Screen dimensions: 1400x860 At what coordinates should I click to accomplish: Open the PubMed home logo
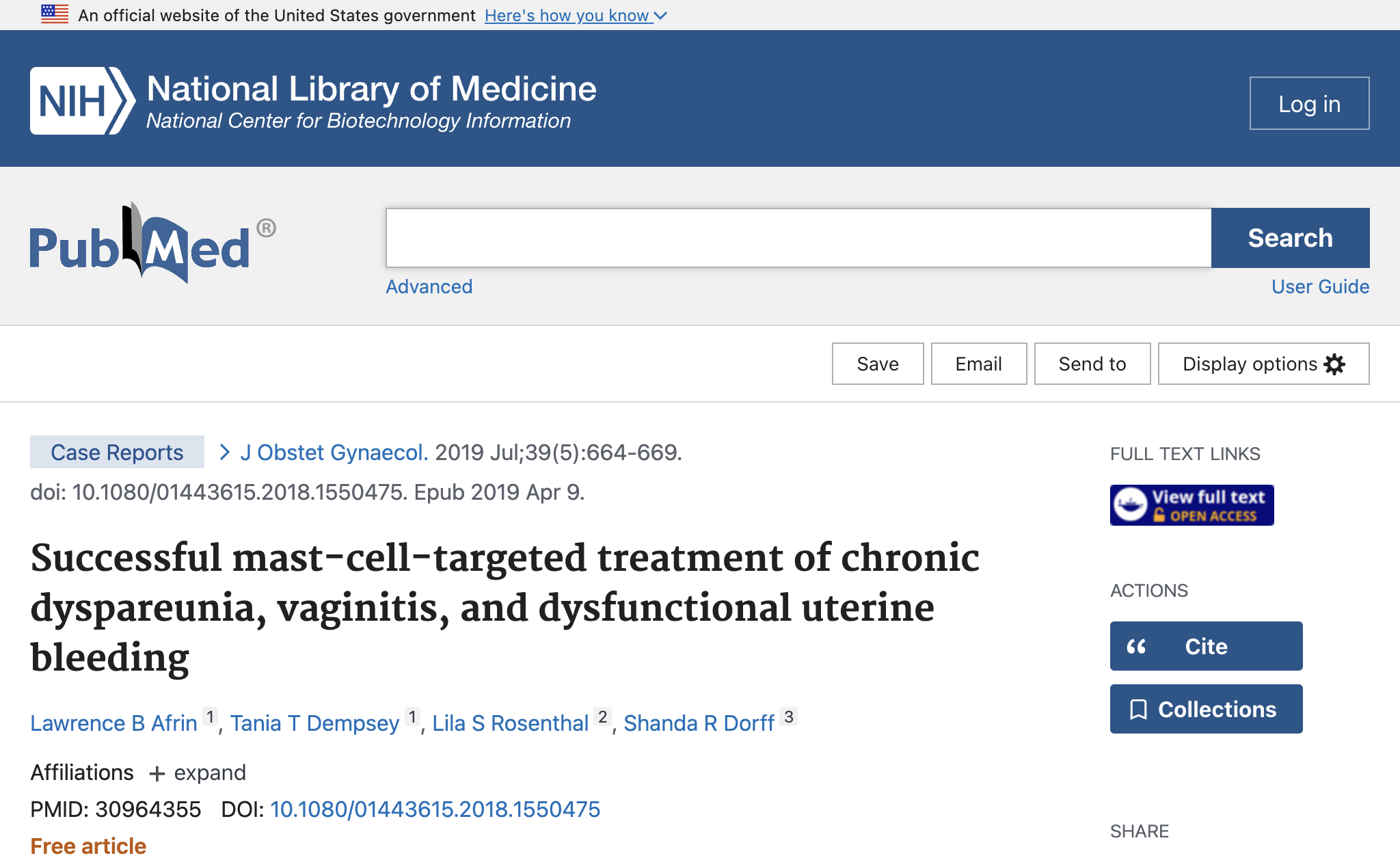(x=152, y=243)
